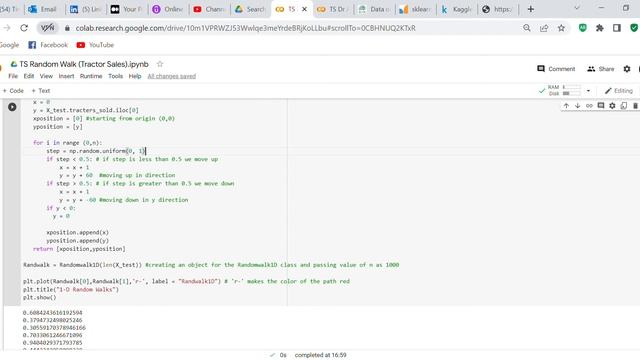Delete the cell with trash icon

pyautogui.click(x=635, y=106)
